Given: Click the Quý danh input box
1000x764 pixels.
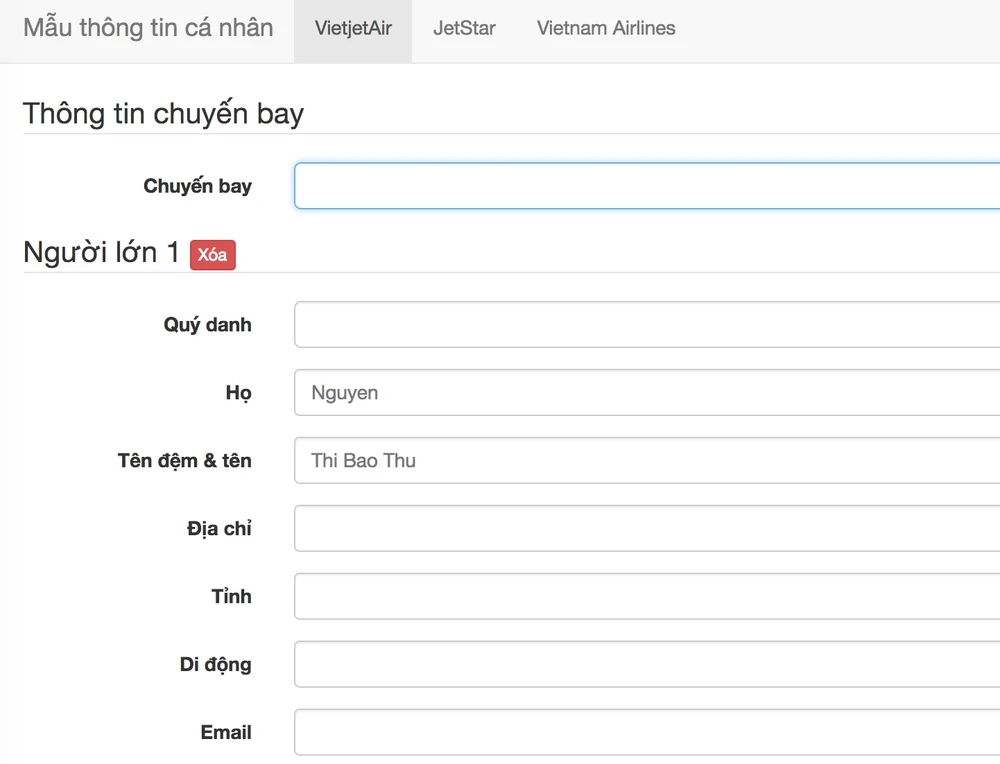Looking at the screenshot, I should click(646, 325).
